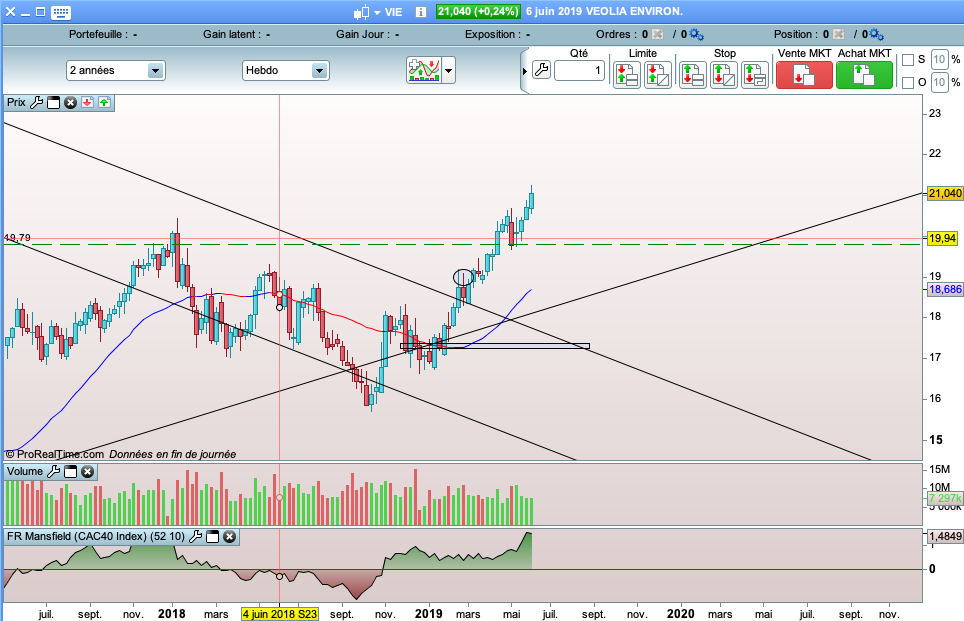Click the green Achat MKT buy button
This screenshot has height=621, width=964.
tap(864, 75)
